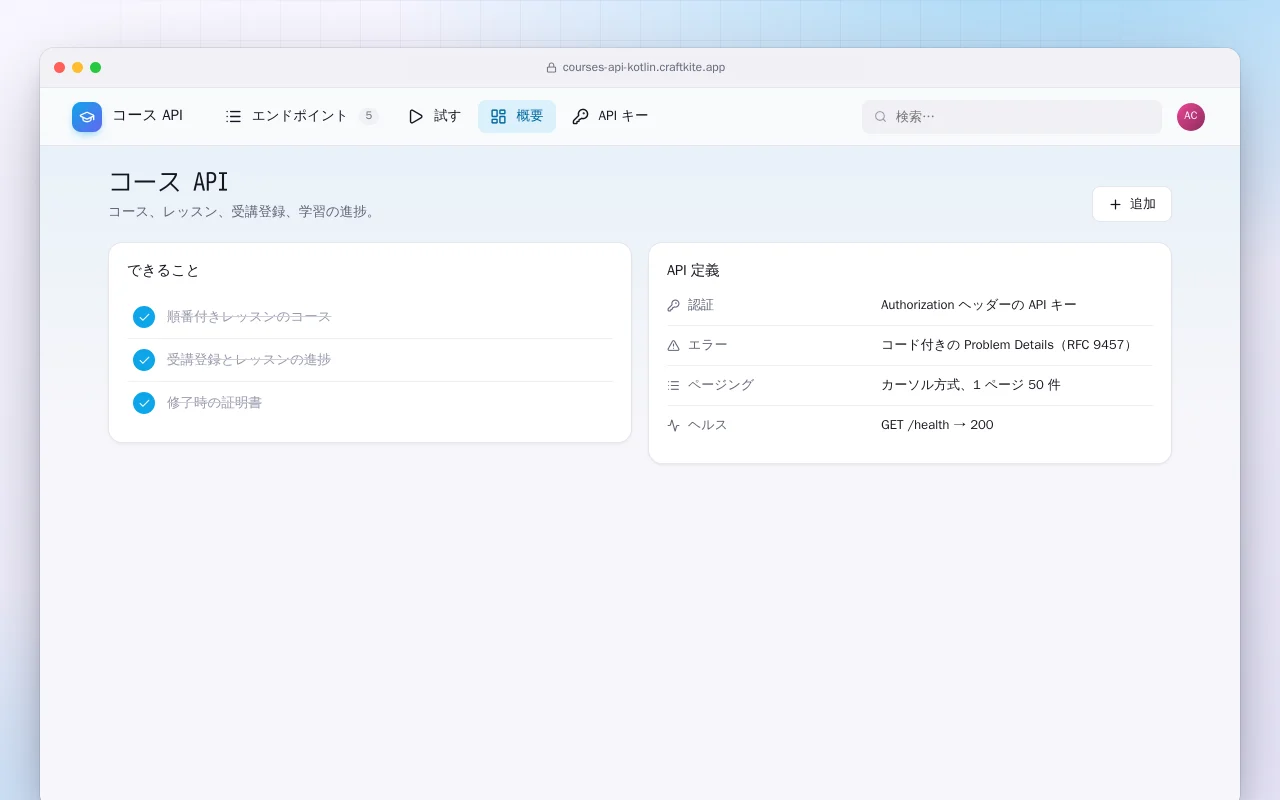Switch to the 試す tab
This screenshot has height=800, width=1280.
click(434, 116)
